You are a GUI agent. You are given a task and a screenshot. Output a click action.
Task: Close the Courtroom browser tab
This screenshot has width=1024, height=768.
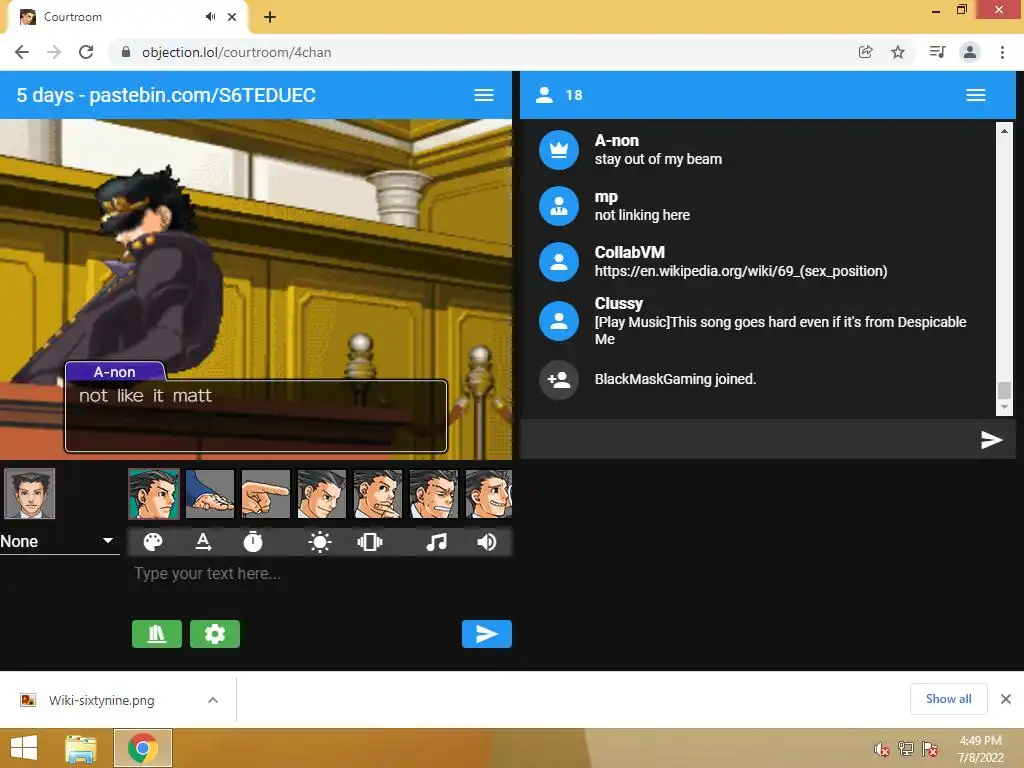(x=232, y=17)
